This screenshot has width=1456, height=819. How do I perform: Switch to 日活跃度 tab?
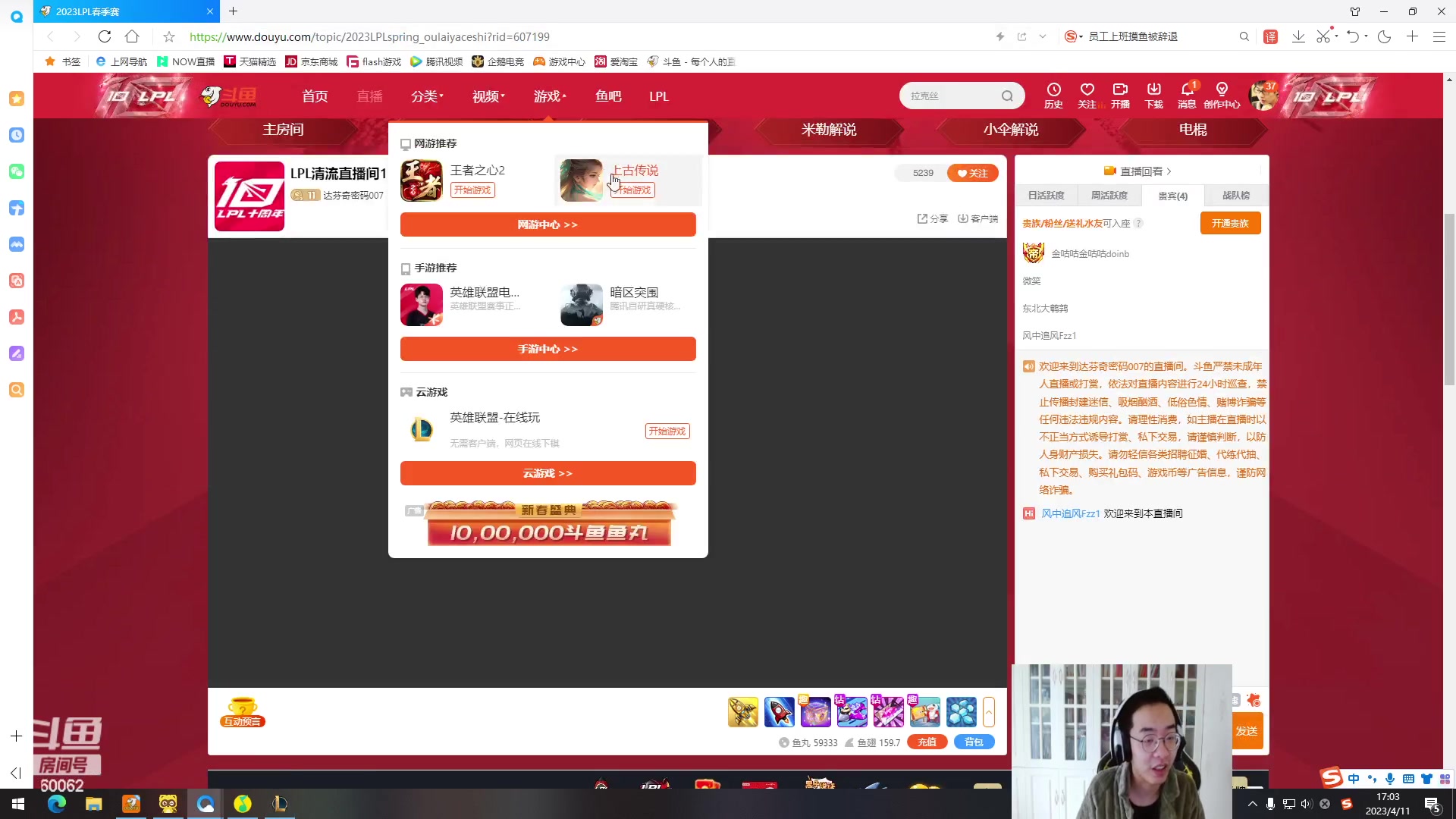coord(1046,196)
